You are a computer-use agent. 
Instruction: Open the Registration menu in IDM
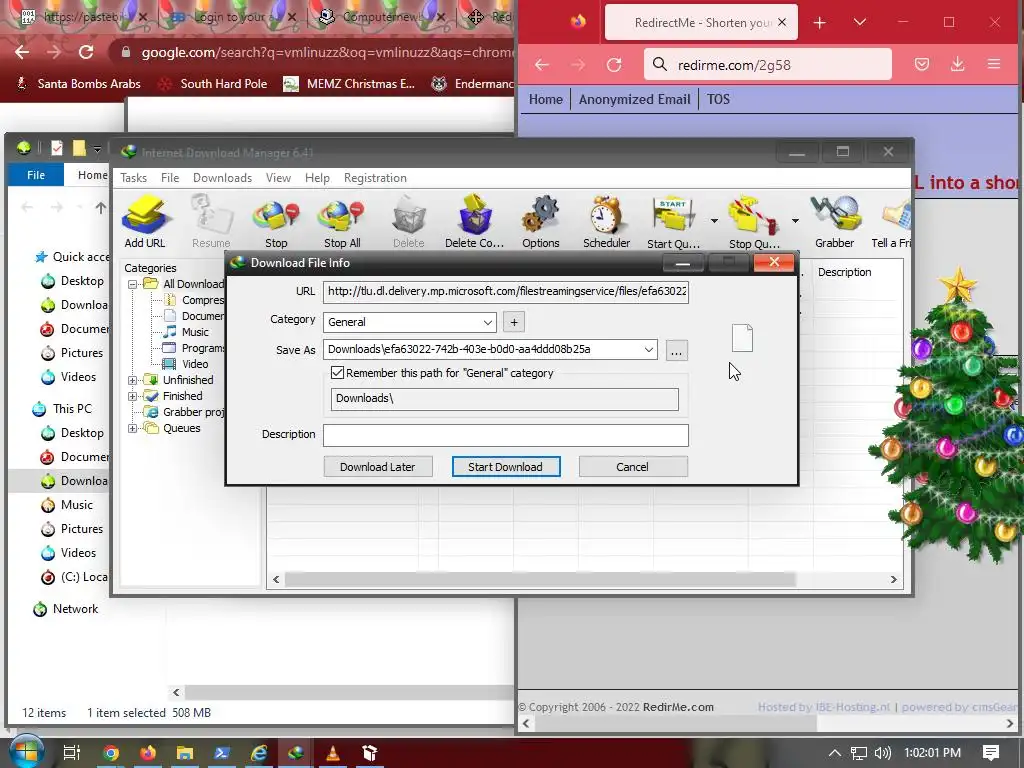pos(375,178)
